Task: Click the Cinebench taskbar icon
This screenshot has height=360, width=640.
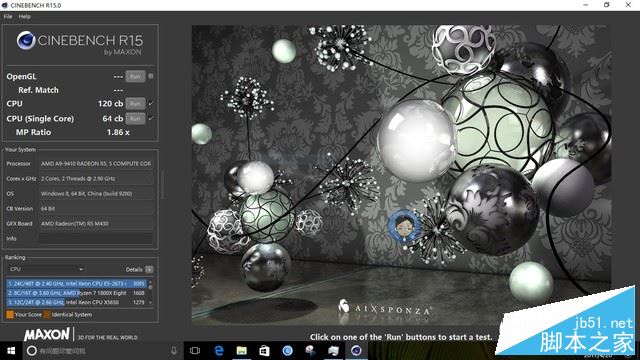Action: [x=356, y=351]
